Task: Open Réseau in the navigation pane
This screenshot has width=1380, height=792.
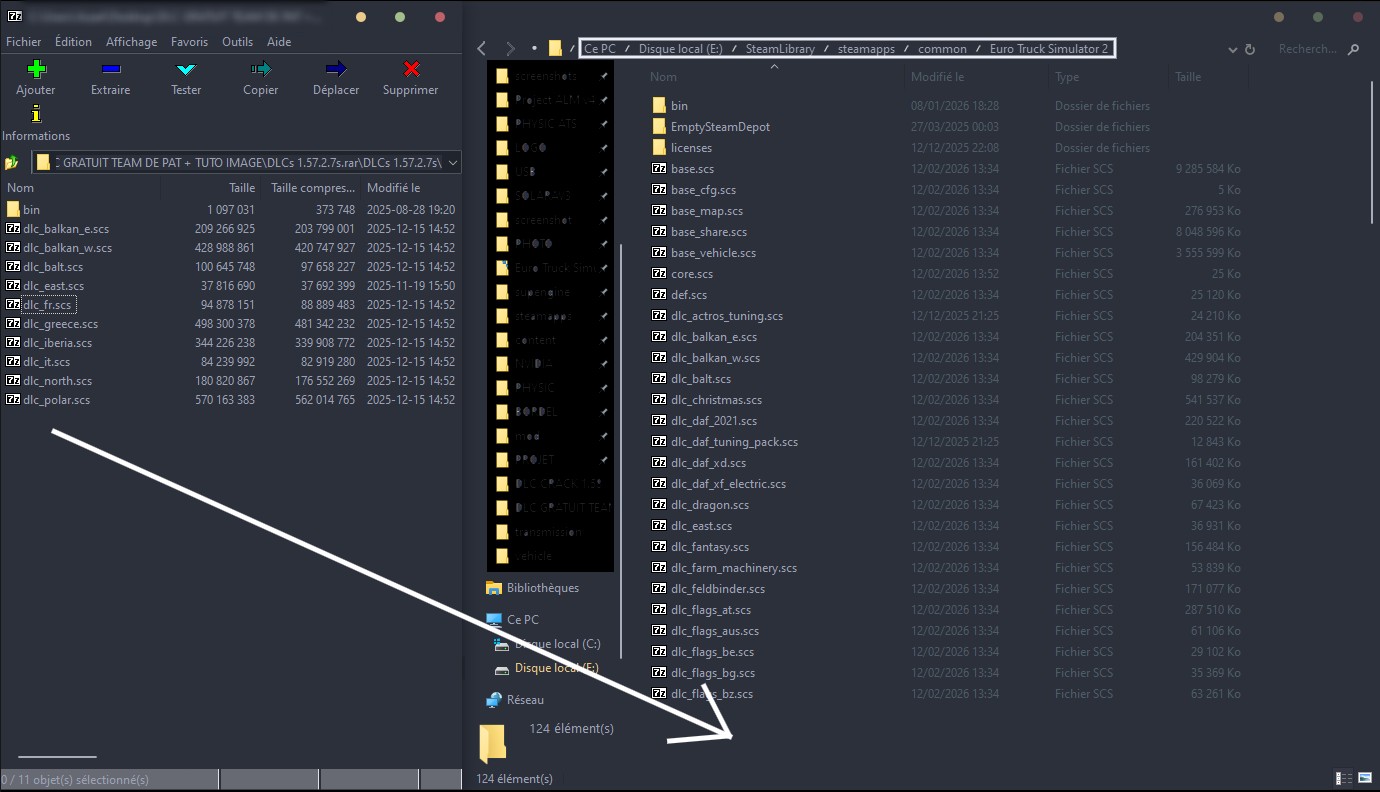Action: (x=515, y=700)
